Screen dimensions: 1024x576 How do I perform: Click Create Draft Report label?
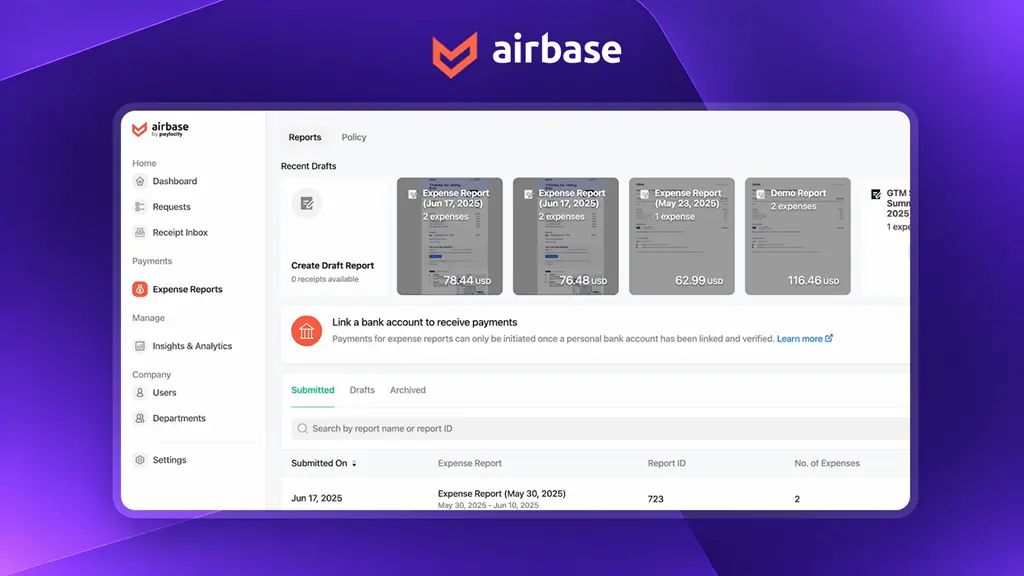[332, 265]
